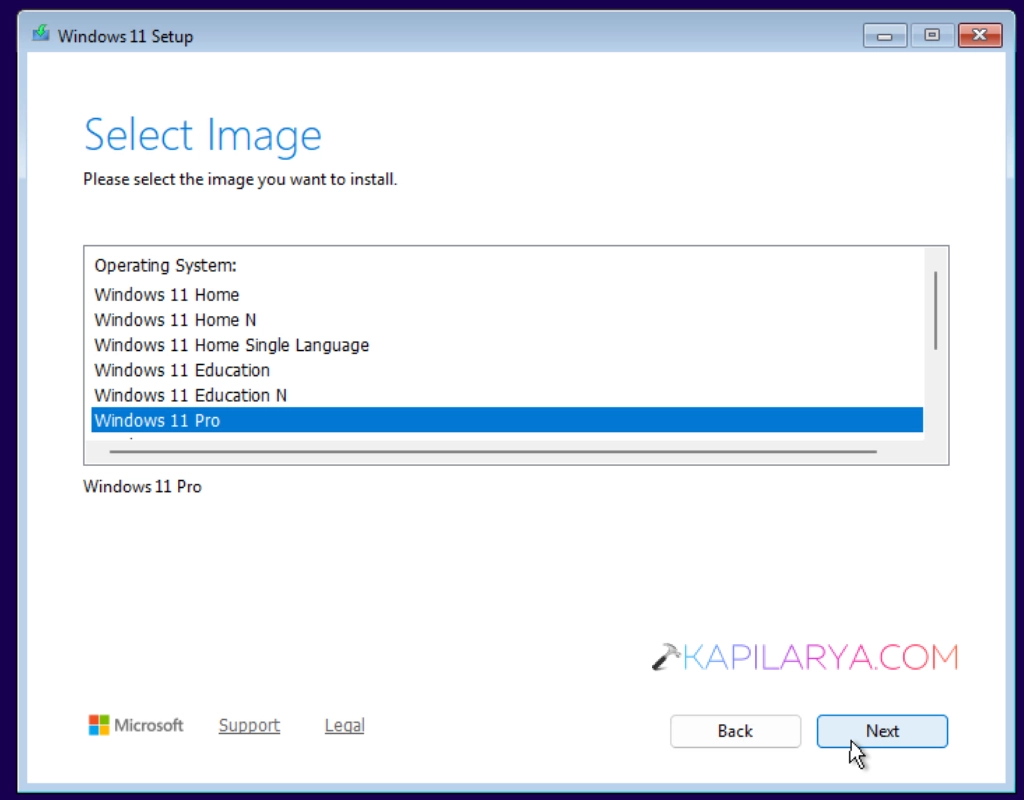Screen dimensions: 1024x800
Task: Click the vertical scrollbar of the OS list
Action: click(x=936, y=310)
